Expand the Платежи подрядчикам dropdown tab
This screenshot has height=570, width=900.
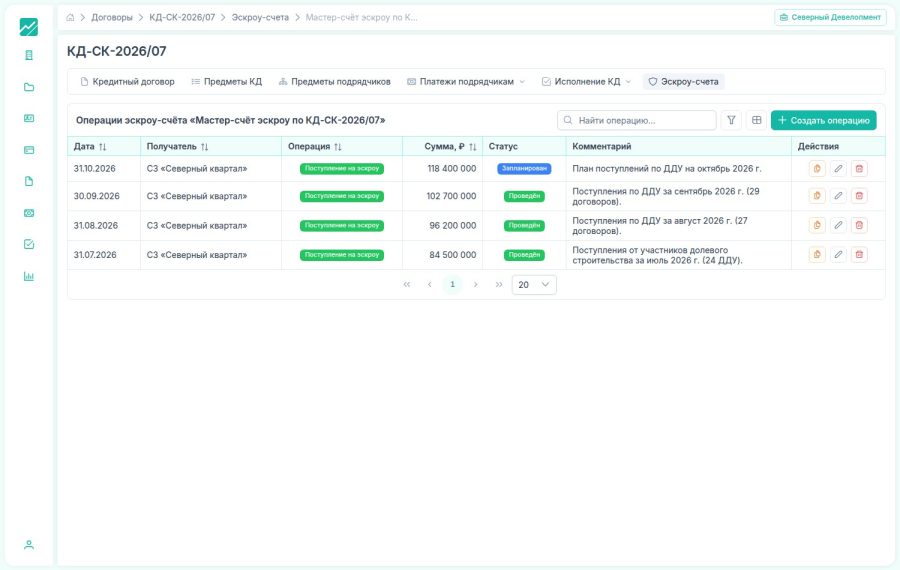466,82
